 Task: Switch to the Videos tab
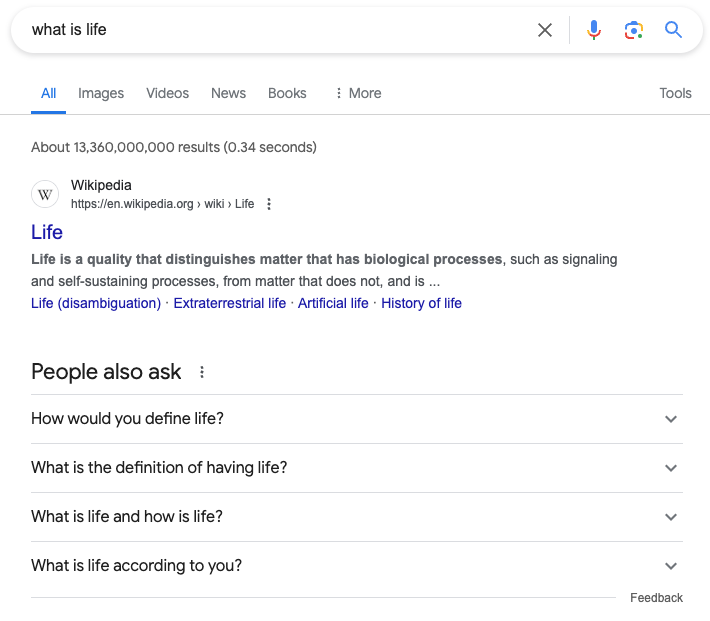[x=167, y=93]
